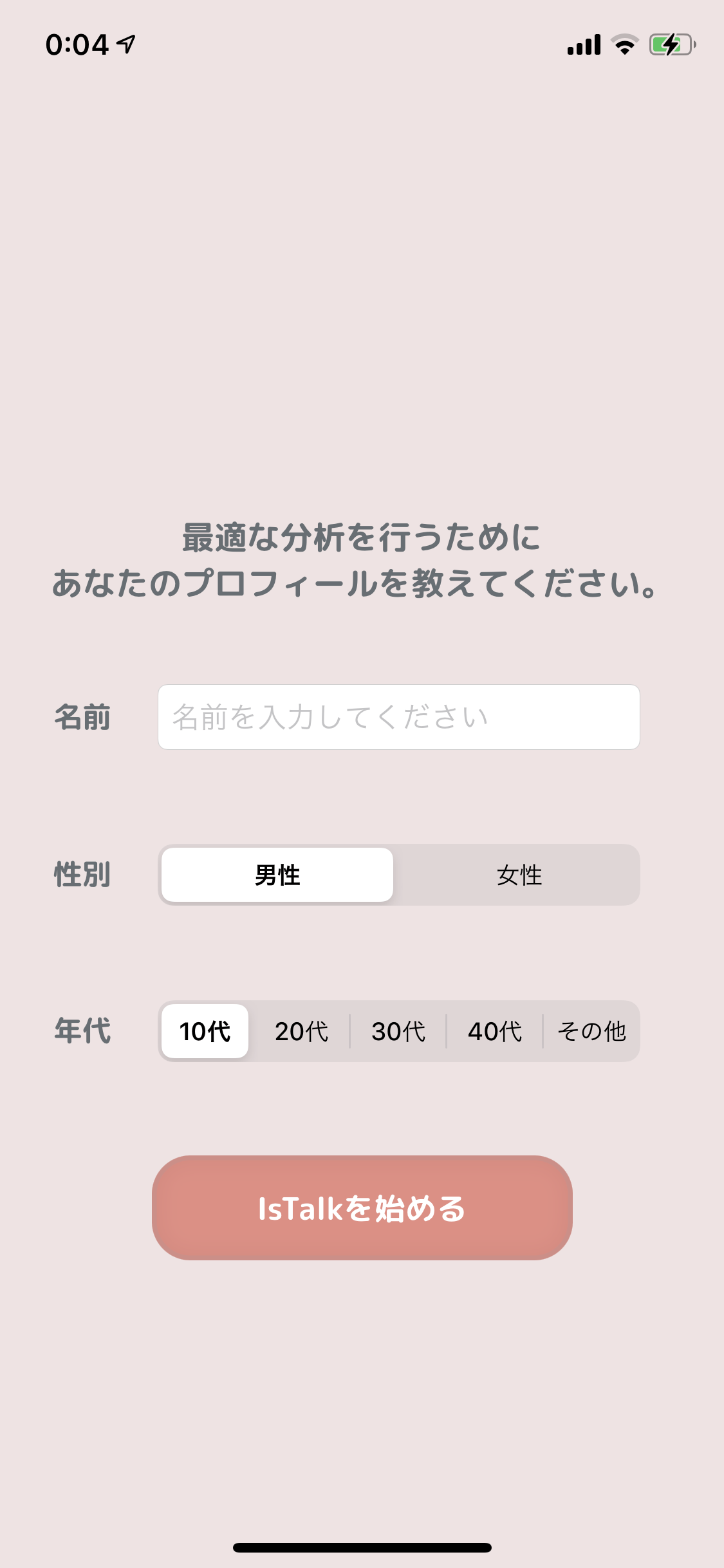
Task: Tap the Wi-Fi status icon
Action: click(624, 44)
